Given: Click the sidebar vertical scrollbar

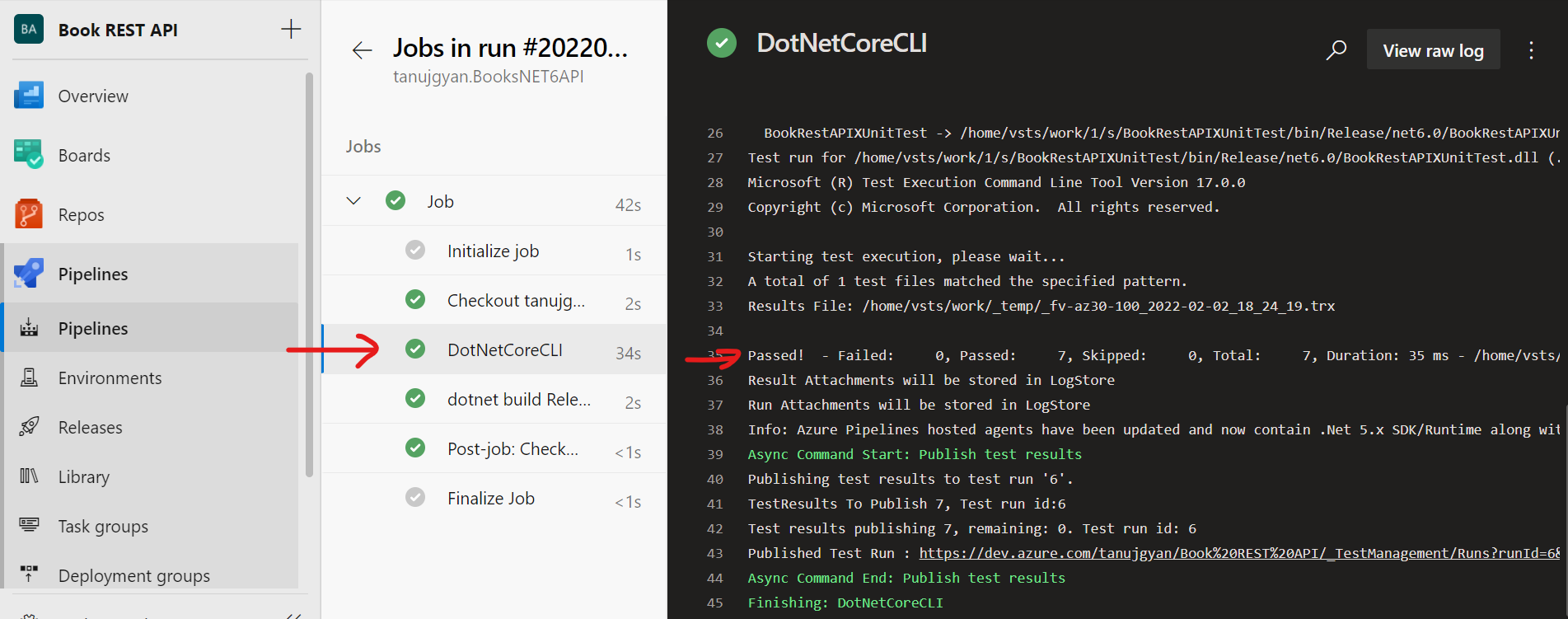Looking at the screenshot, I should pyautogui.click(x=309, y=274).
